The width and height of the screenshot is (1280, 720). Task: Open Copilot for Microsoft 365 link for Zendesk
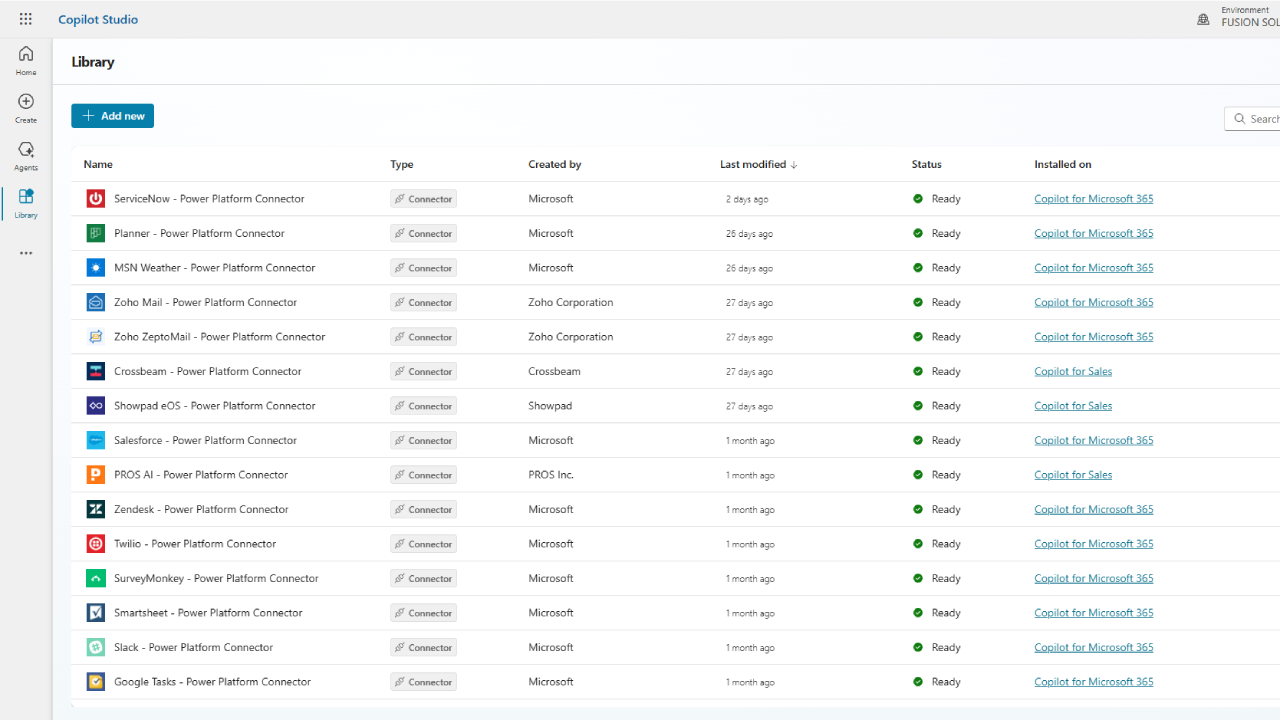tap(1094, 509)
